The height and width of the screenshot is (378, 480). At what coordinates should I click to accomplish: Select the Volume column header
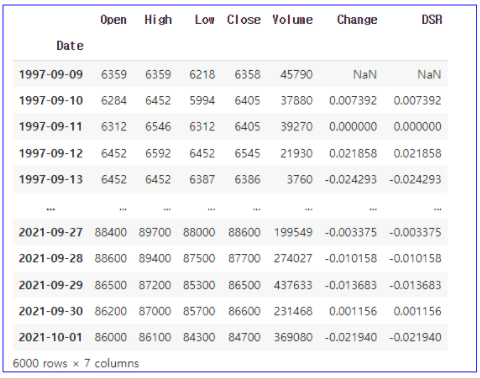tap(292, 20)
